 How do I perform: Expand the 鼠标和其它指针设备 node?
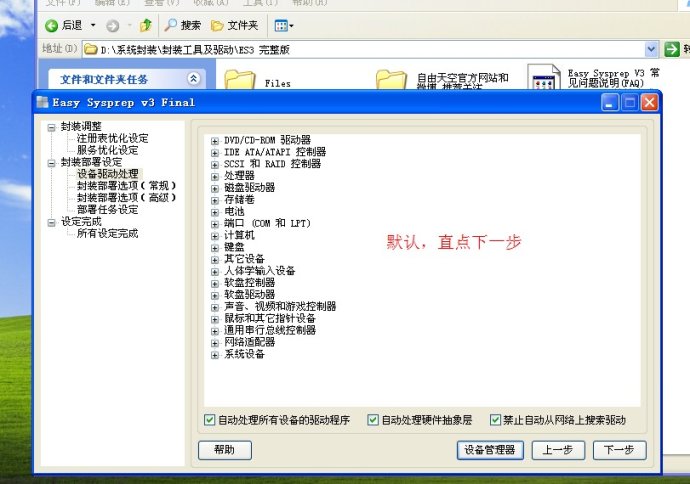point(215,319)
